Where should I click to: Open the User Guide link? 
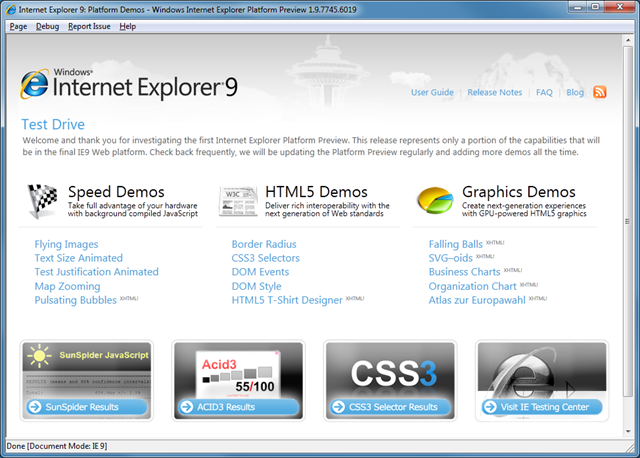[x=432, y=92]
